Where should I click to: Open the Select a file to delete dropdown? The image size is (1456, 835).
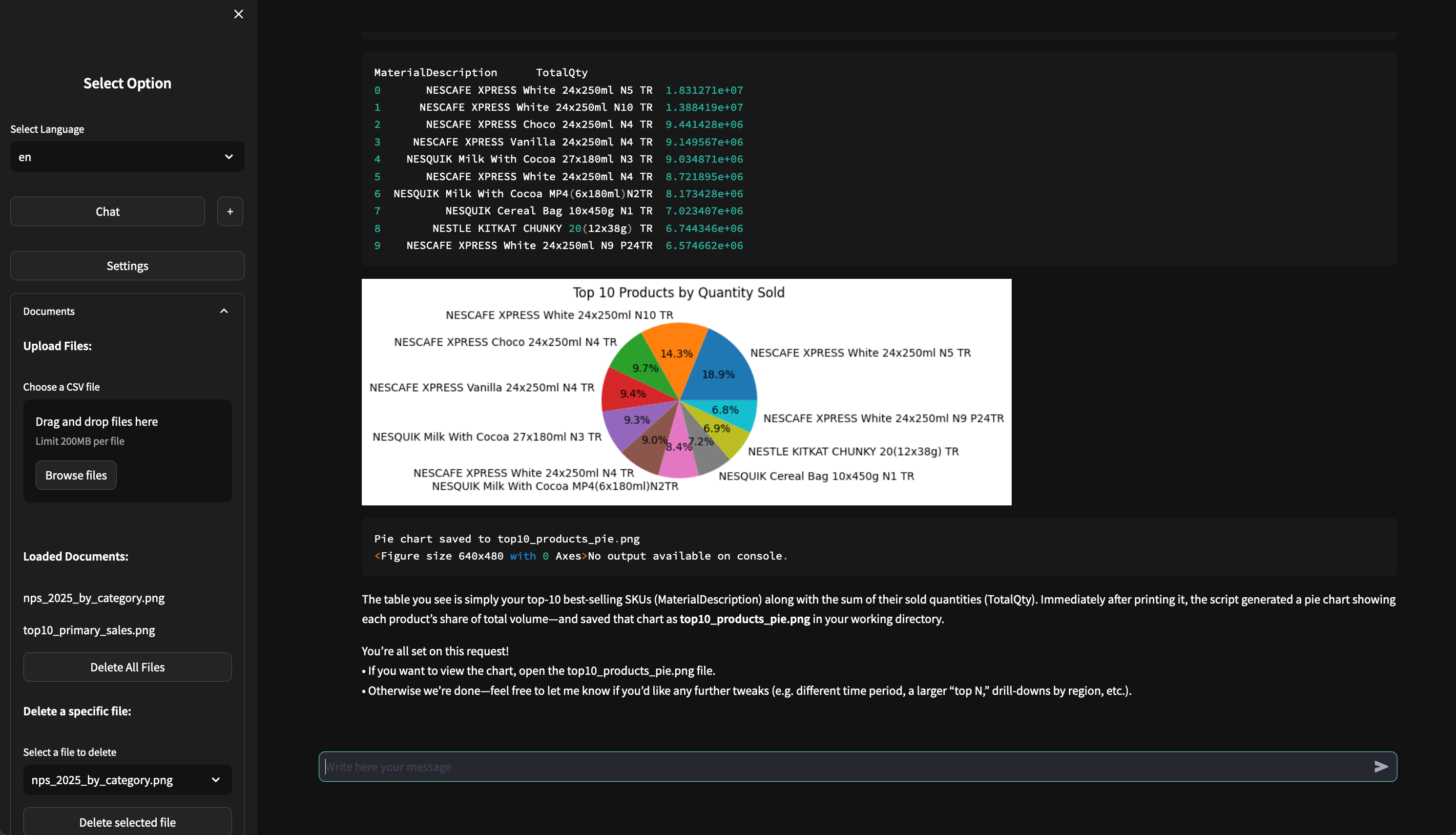click(127, 780)
